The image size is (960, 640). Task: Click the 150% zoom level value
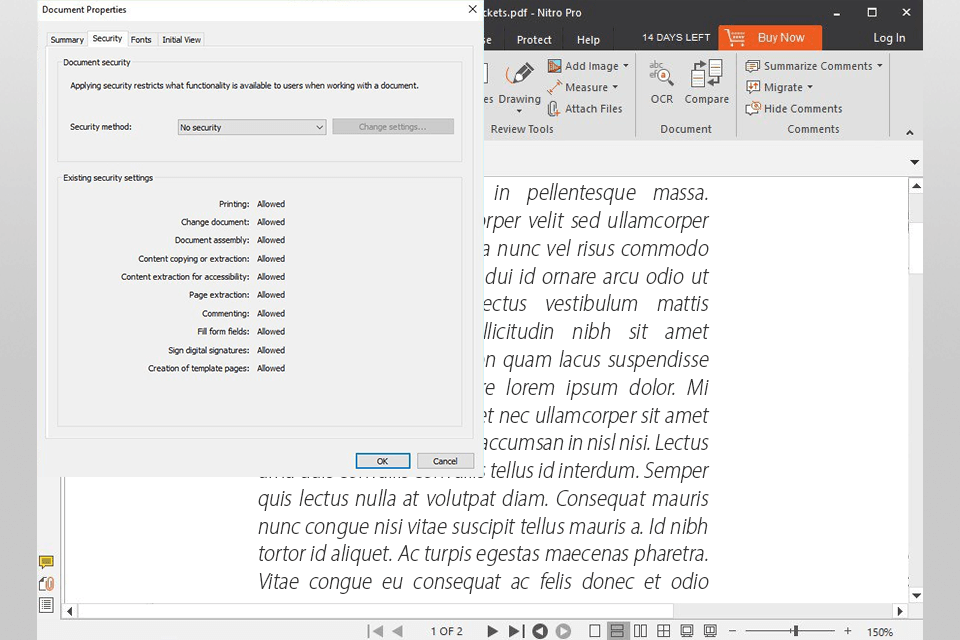point(880,631)
